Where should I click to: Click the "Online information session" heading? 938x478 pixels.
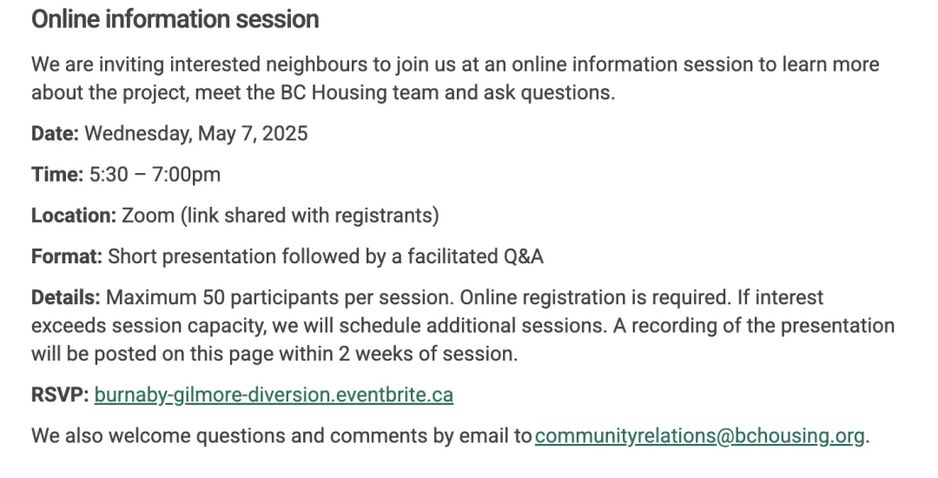point(175,19)
